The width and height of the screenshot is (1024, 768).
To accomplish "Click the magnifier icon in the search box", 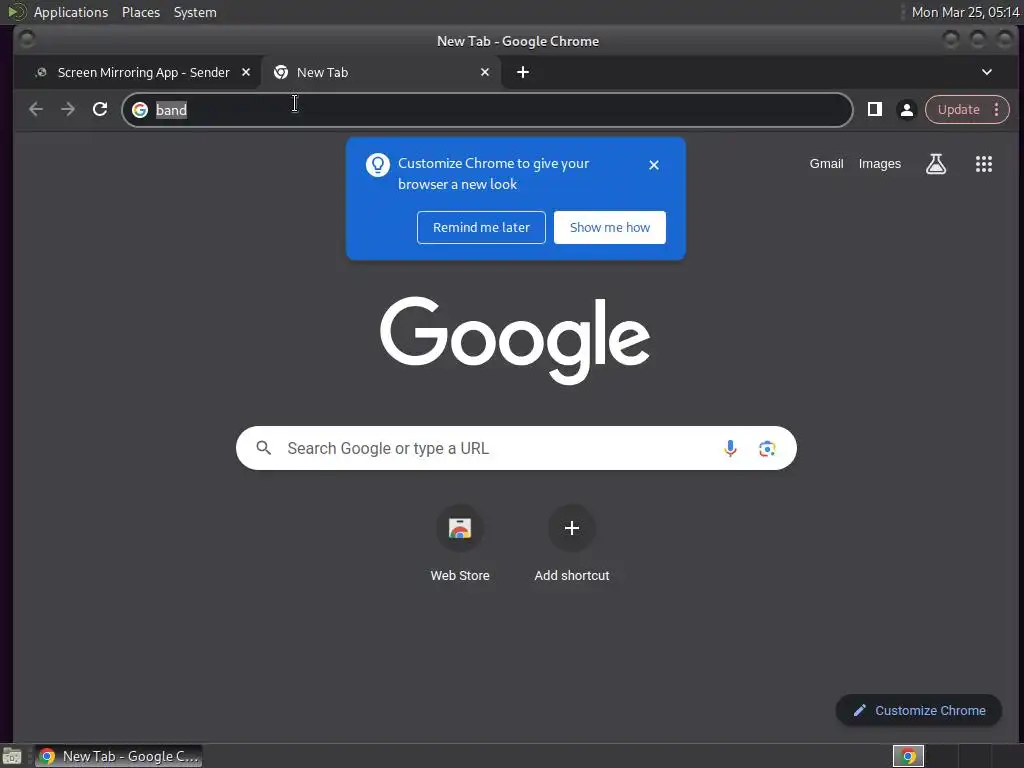I will 264,448.
